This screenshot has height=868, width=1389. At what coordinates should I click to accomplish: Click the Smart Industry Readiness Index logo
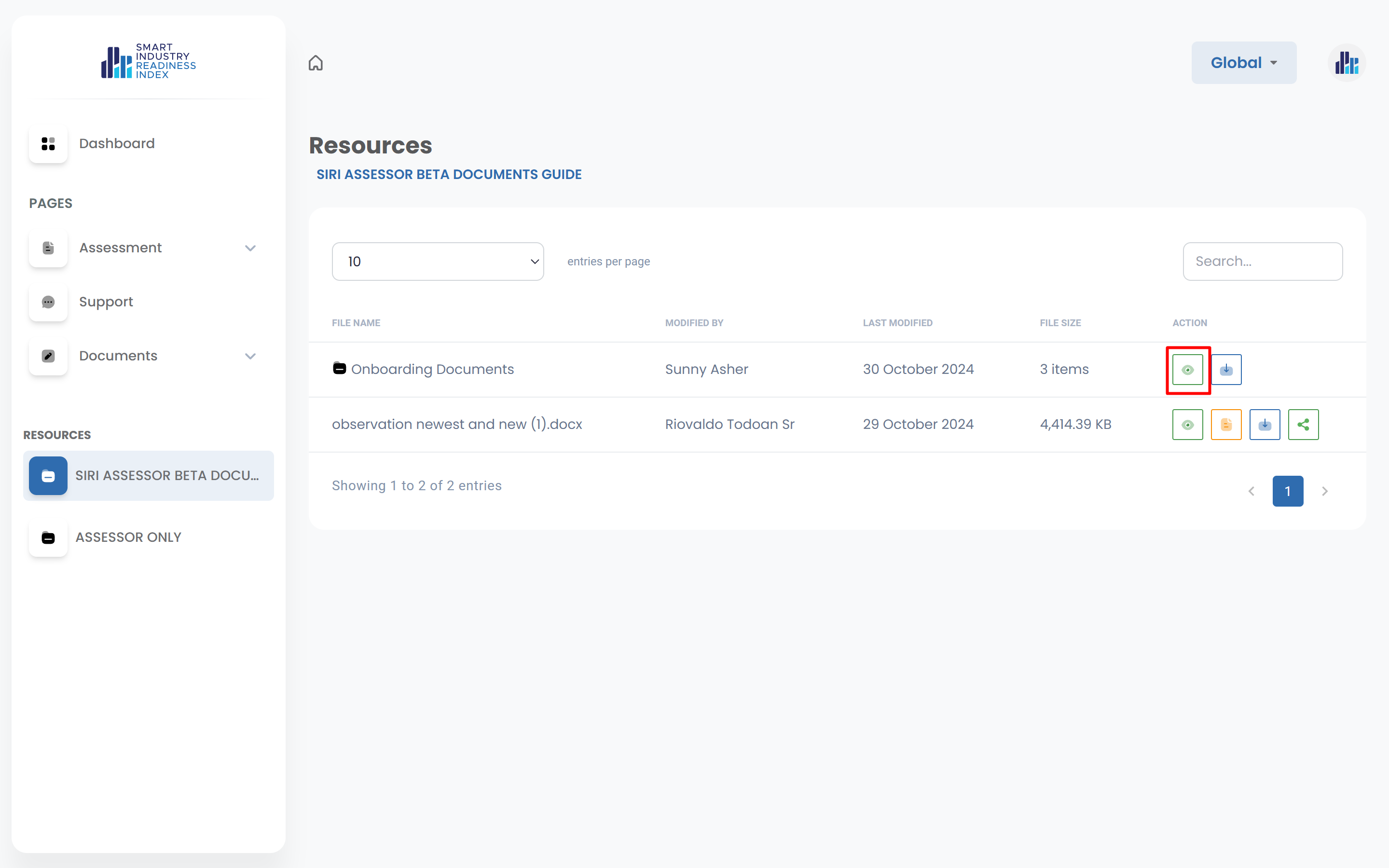click(149, 61)
